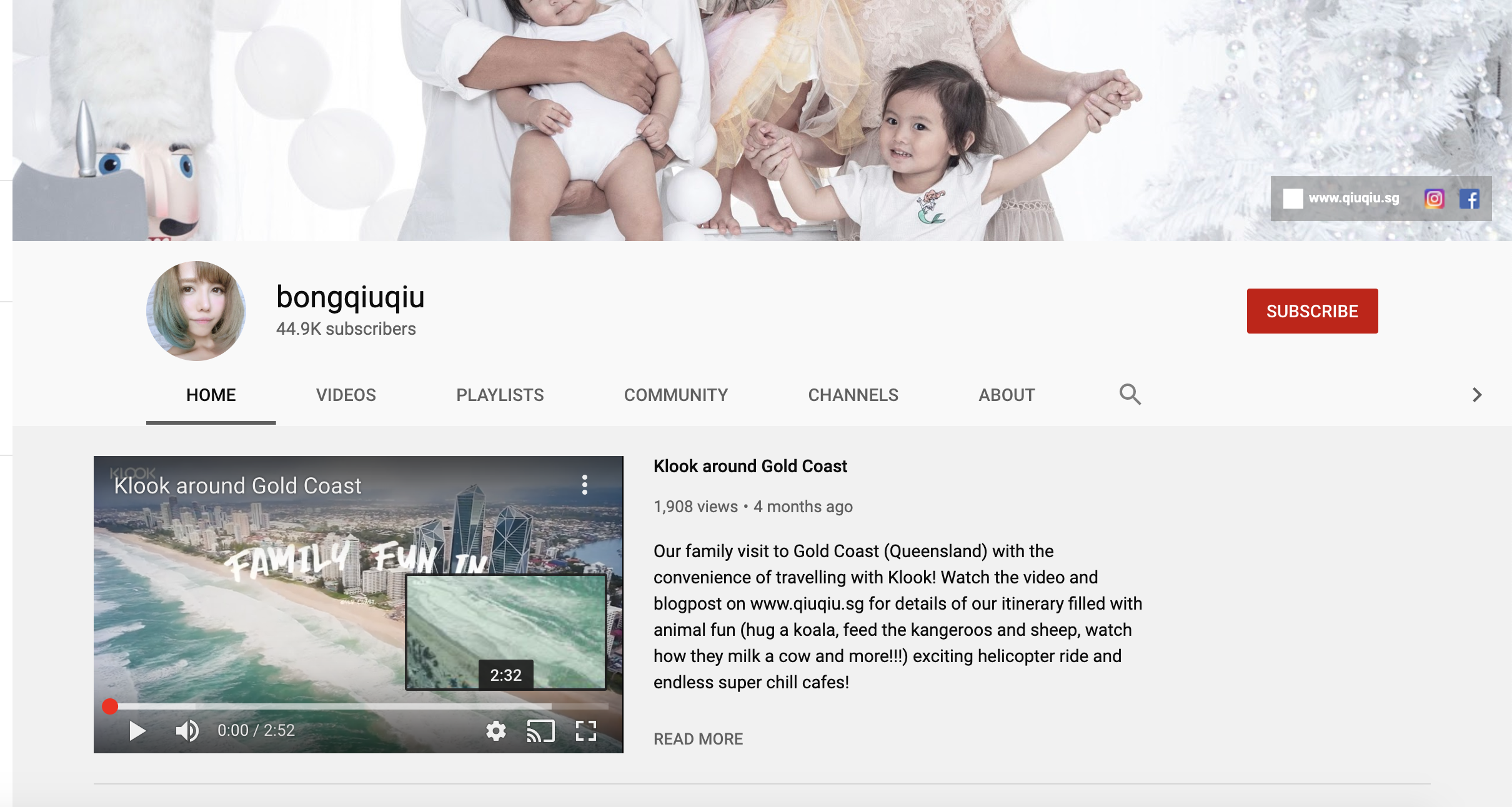Click the white square icon beside www.qiuqiu.sg
This screenshot has height=807, width=1512.
point(1293,199)
